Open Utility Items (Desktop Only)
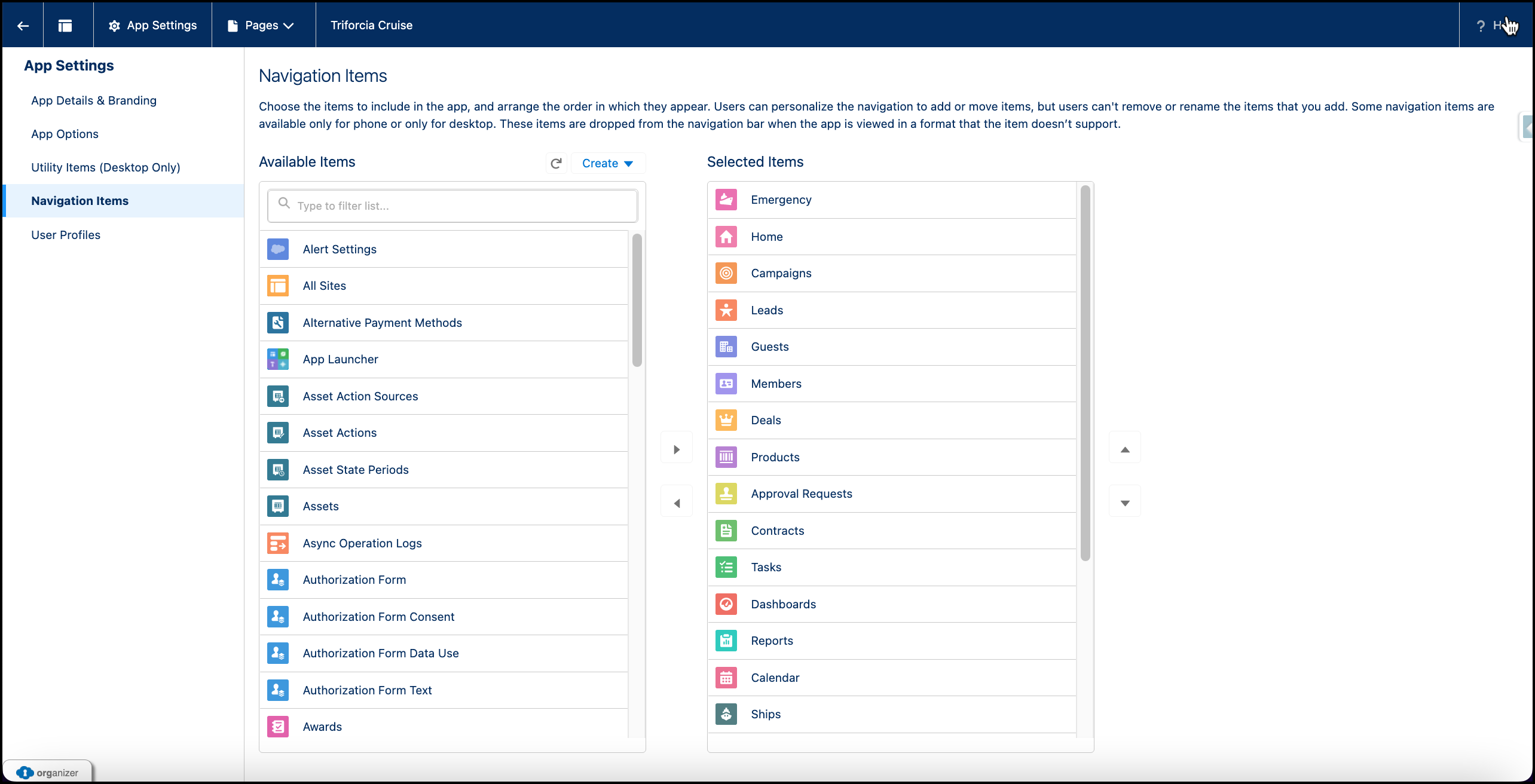This screenshot has width=1535, height=784. [x=106, y=167]
